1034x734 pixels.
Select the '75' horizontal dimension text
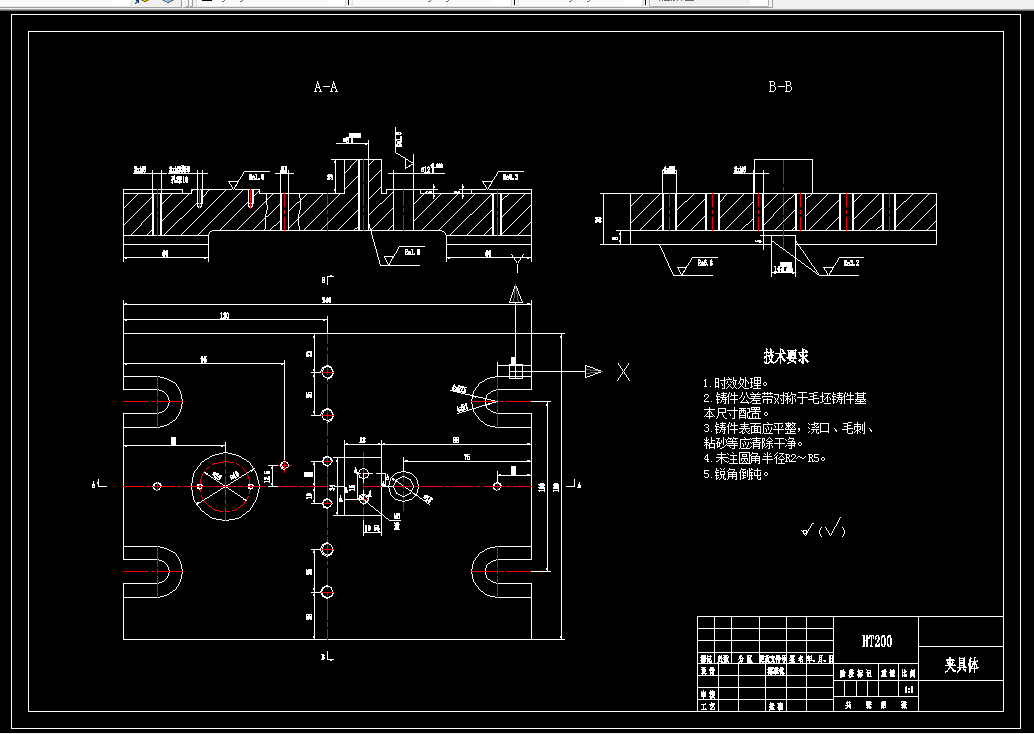click(467, 457)
